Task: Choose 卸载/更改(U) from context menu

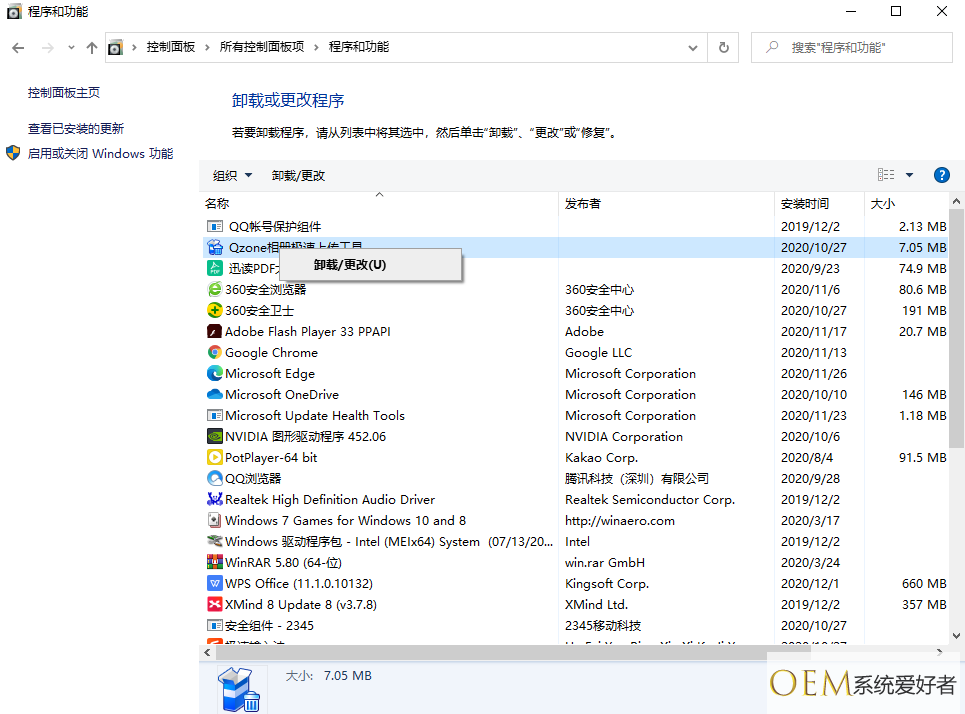Action: 349,265
